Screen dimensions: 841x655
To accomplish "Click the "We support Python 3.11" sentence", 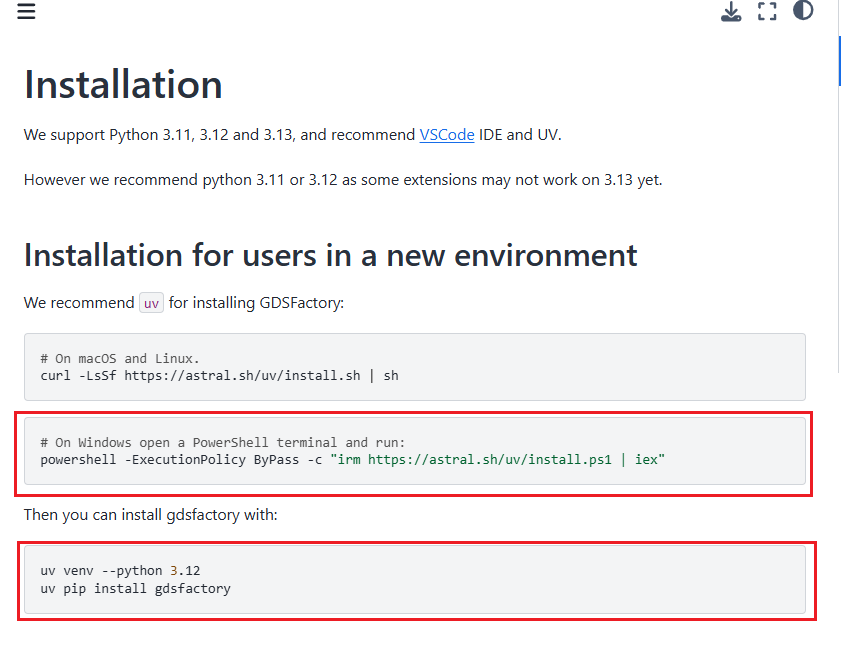I will click(x=220, y=134).
